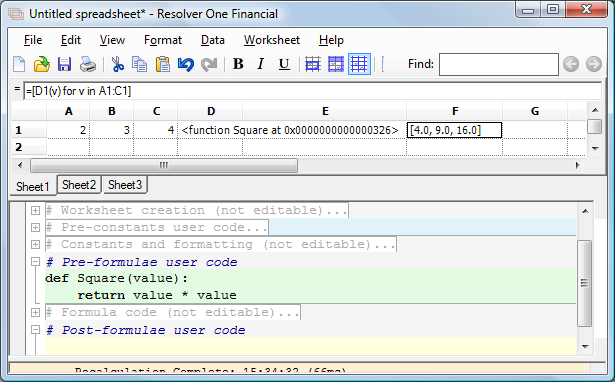Paste using the clipboard icon
Viewport: 615px width, 382px height.
163,64
